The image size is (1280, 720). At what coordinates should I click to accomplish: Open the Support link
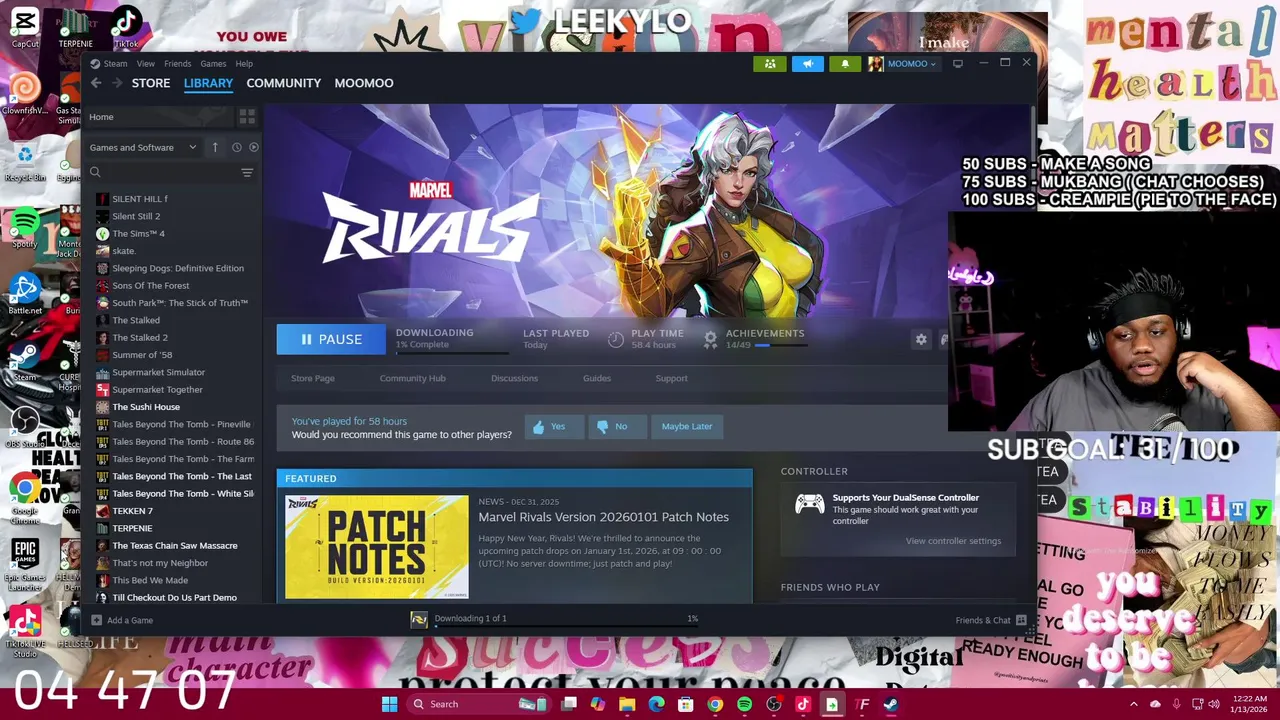671,378
